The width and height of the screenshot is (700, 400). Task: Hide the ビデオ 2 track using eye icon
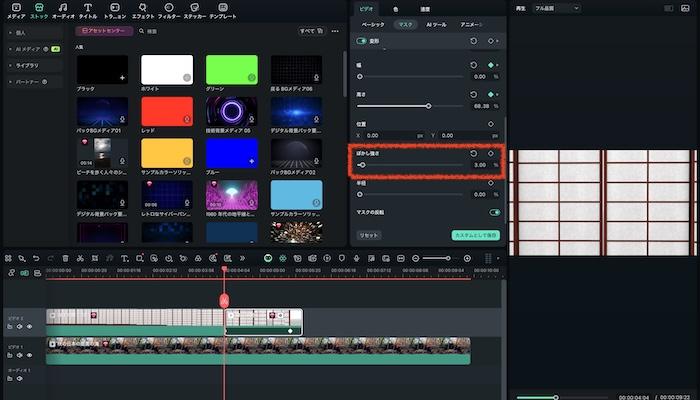[x=30, y=326]
